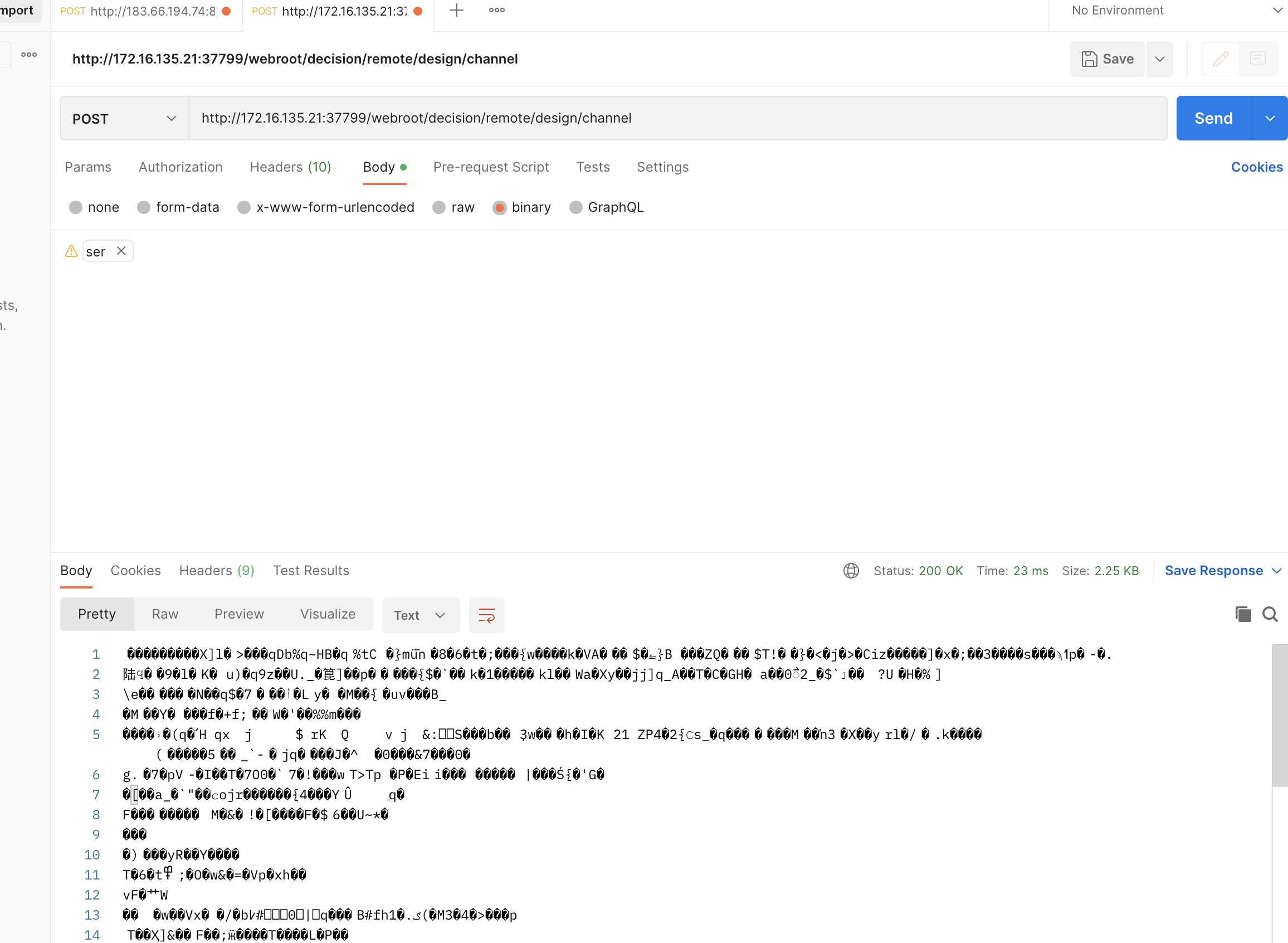Click the network globe icon
The image size is (1288, 943).
(851, 571)
